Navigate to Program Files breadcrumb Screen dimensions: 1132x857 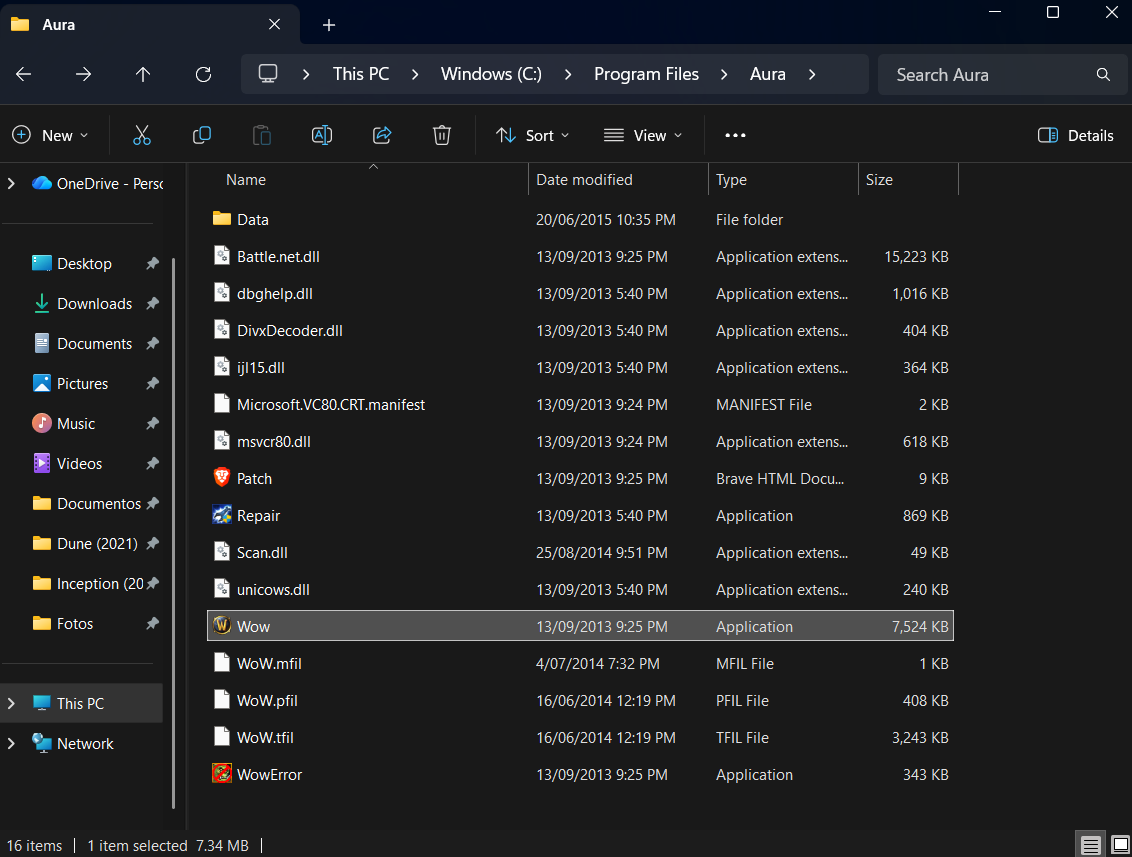click(x=646, y=74)
